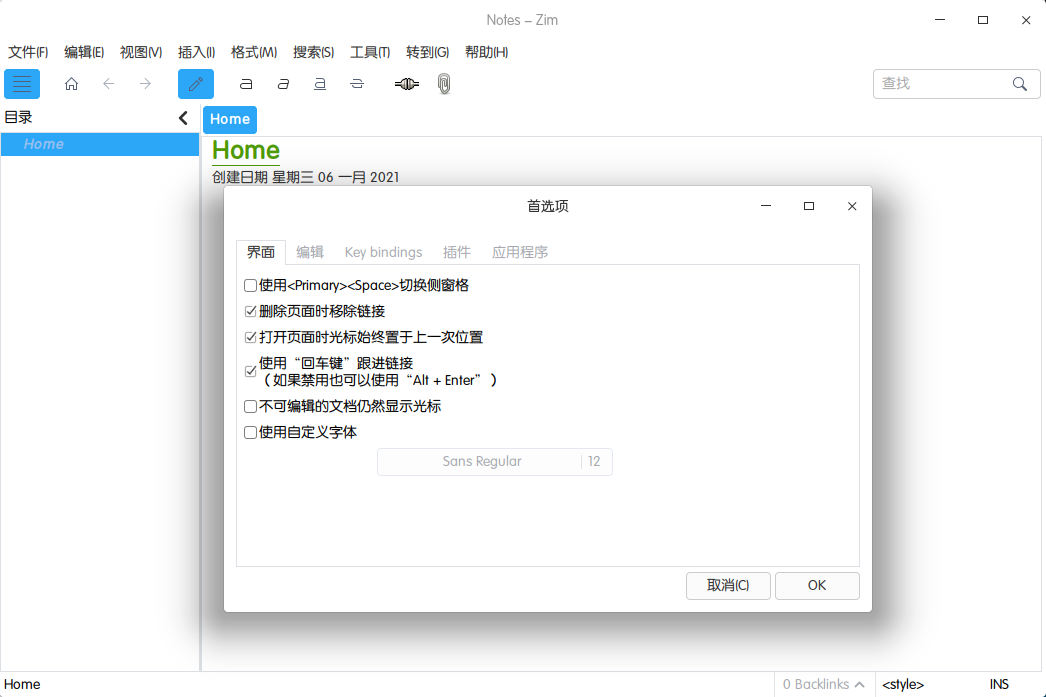The height and width of the screenshot is (697, 1046).
Task: Click the insert link plug icon
Action: coord(406,84)
